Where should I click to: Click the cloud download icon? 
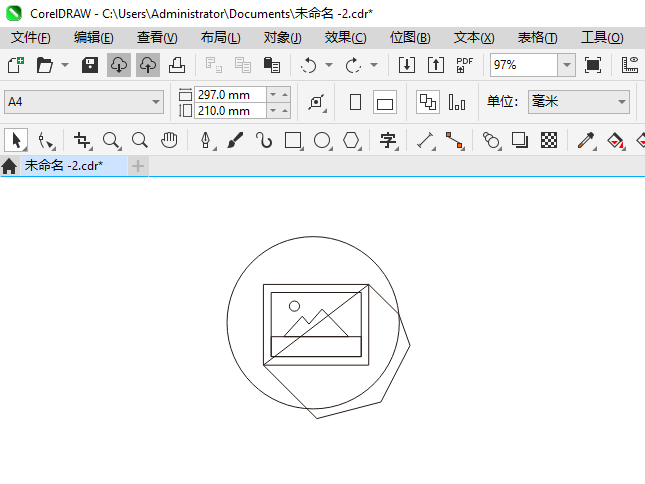pos(119,65)
